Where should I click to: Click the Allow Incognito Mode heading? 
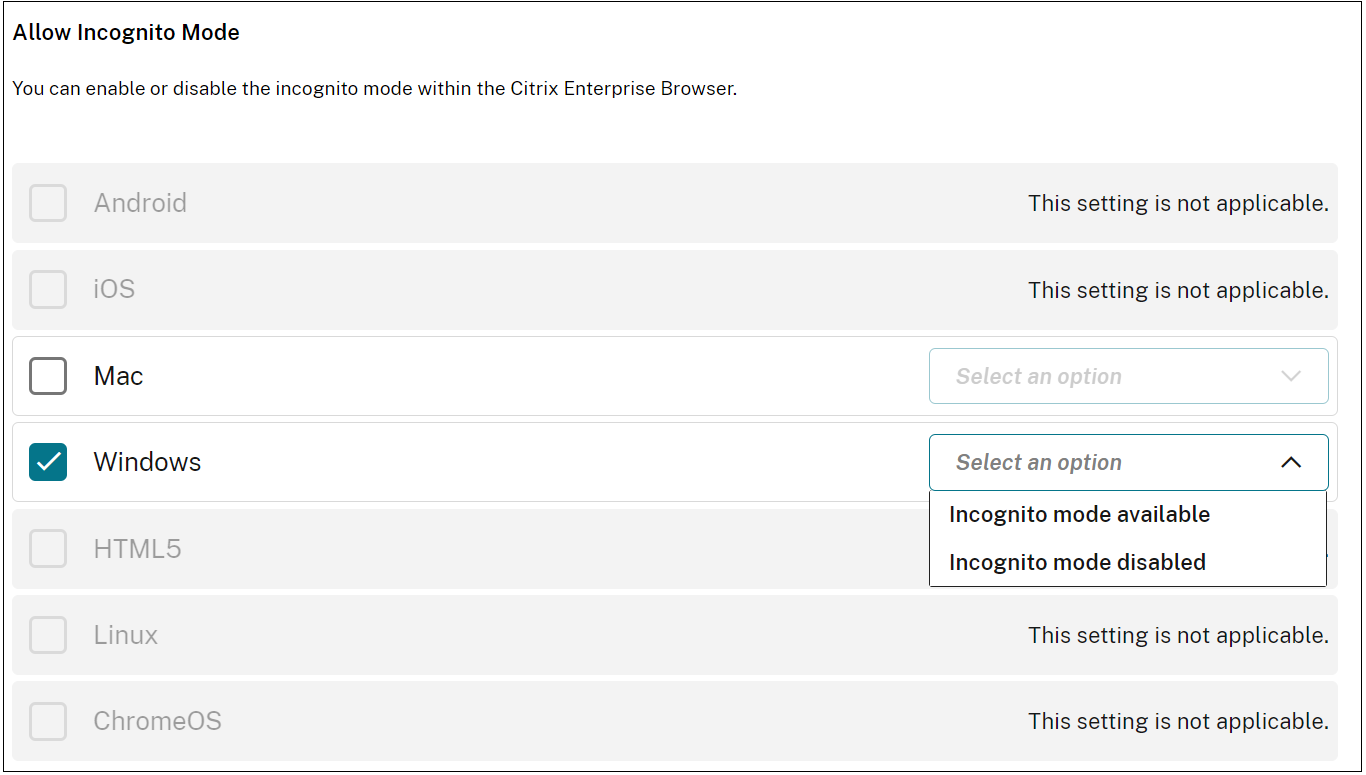pos(126,32)
